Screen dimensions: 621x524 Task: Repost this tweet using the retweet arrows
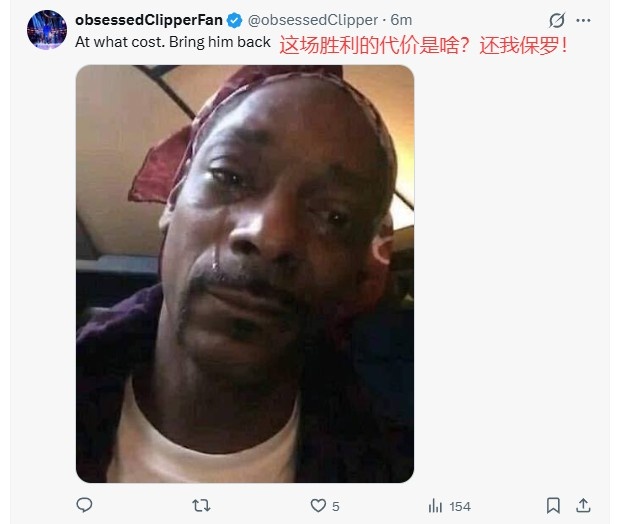coord(201,506)
